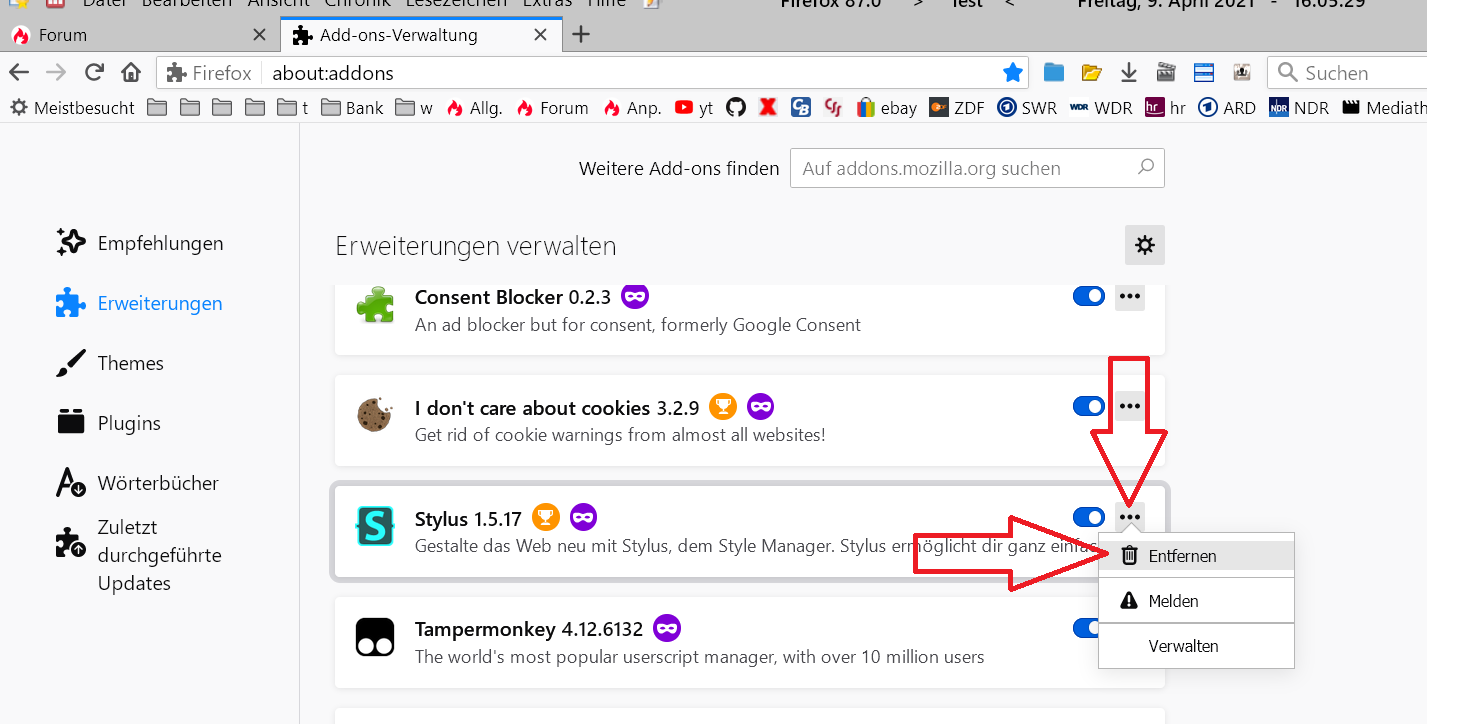1457x724 pixels.
Task: Click the portrait picture toolbar icon
Action: pyautogui.click(x=1241, y=72)
